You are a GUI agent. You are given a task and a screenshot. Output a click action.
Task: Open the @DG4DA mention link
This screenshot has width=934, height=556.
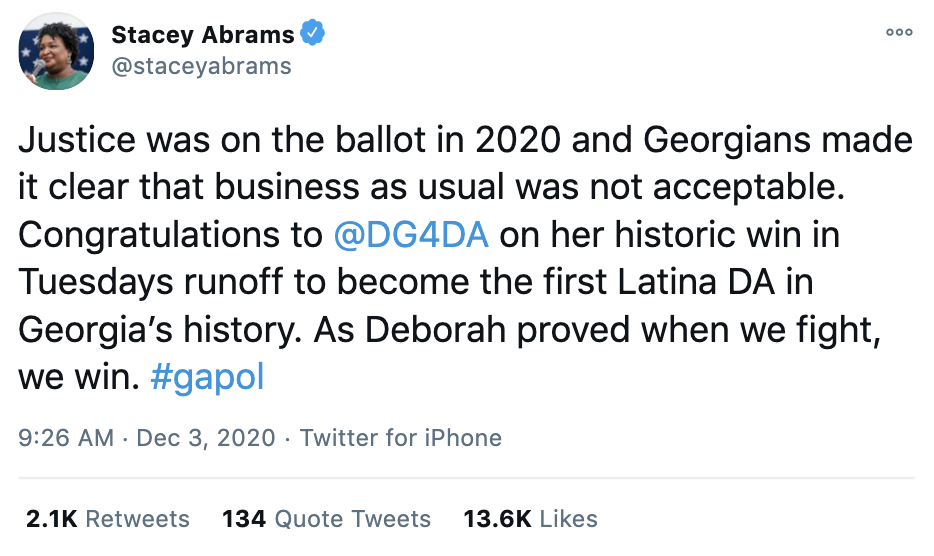pos(411,234)
